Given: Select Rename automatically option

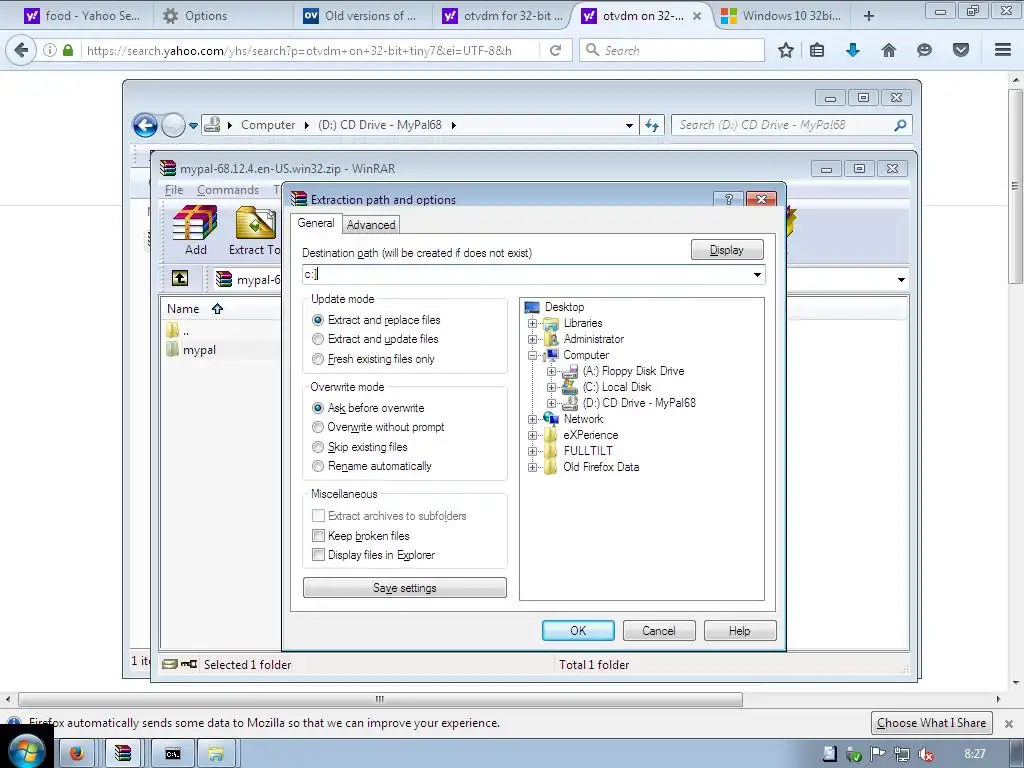Looking at the screenshot, I should 318,466.
